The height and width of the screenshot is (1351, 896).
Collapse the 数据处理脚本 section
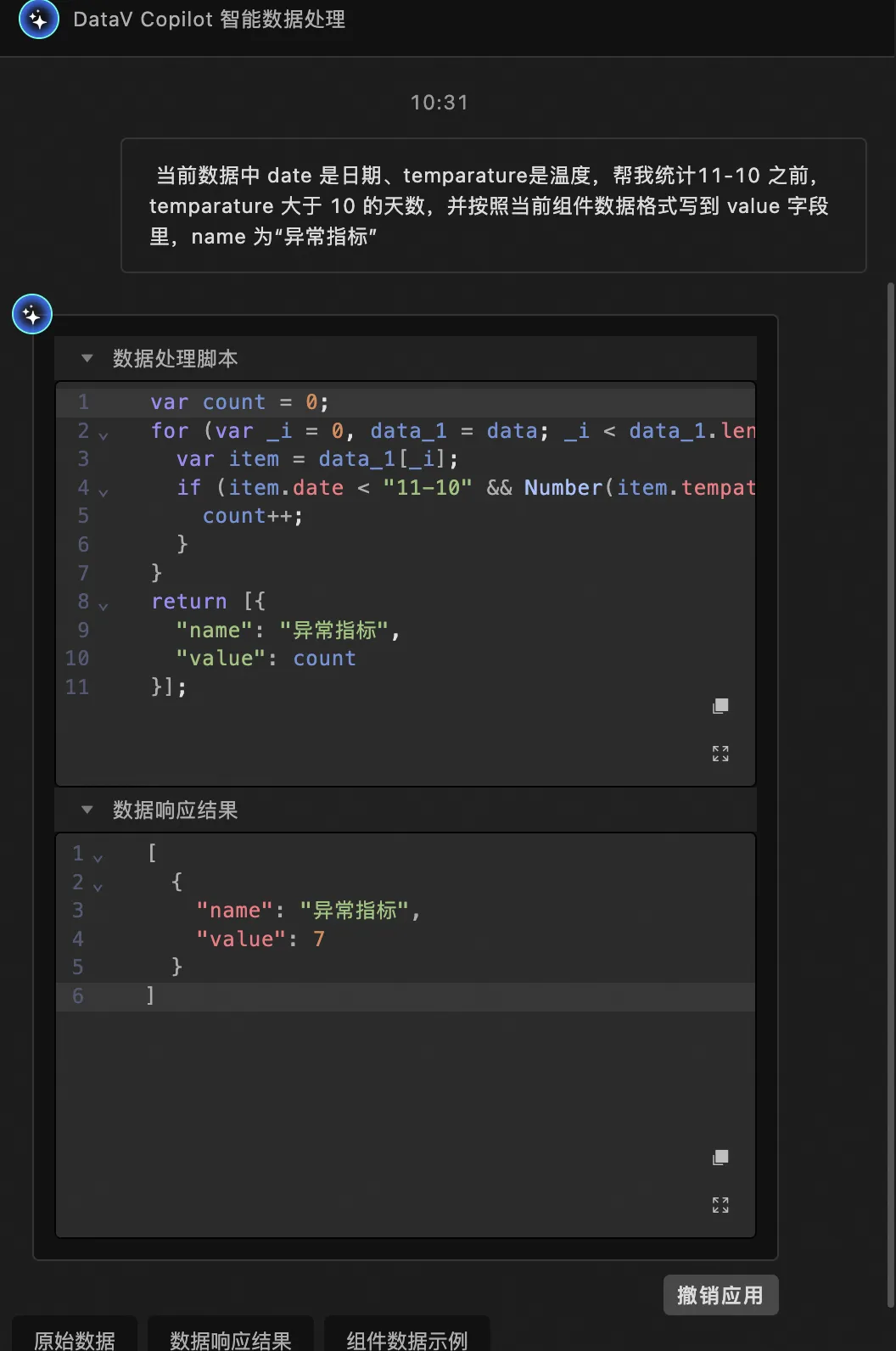pyautogui.click(x=87, y=358)
